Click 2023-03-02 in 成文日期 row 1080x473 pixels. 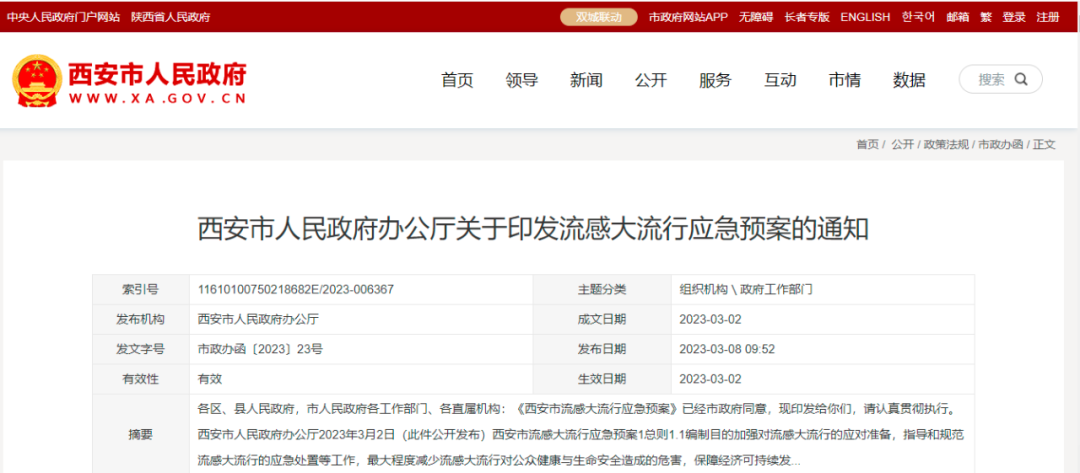(x=710, y=319)
